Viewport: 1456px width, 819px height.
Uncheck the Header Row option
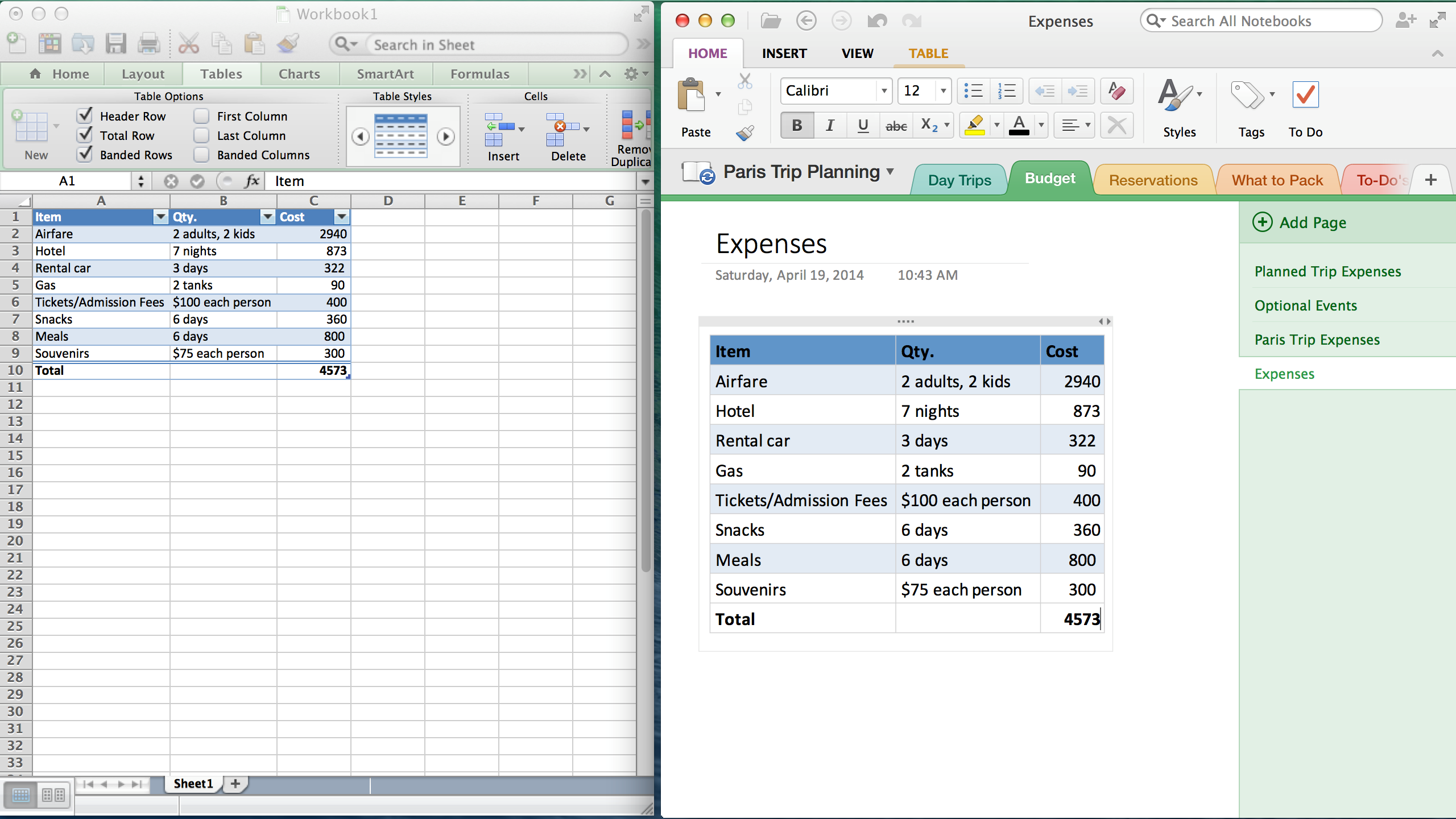tap(85, 116)
